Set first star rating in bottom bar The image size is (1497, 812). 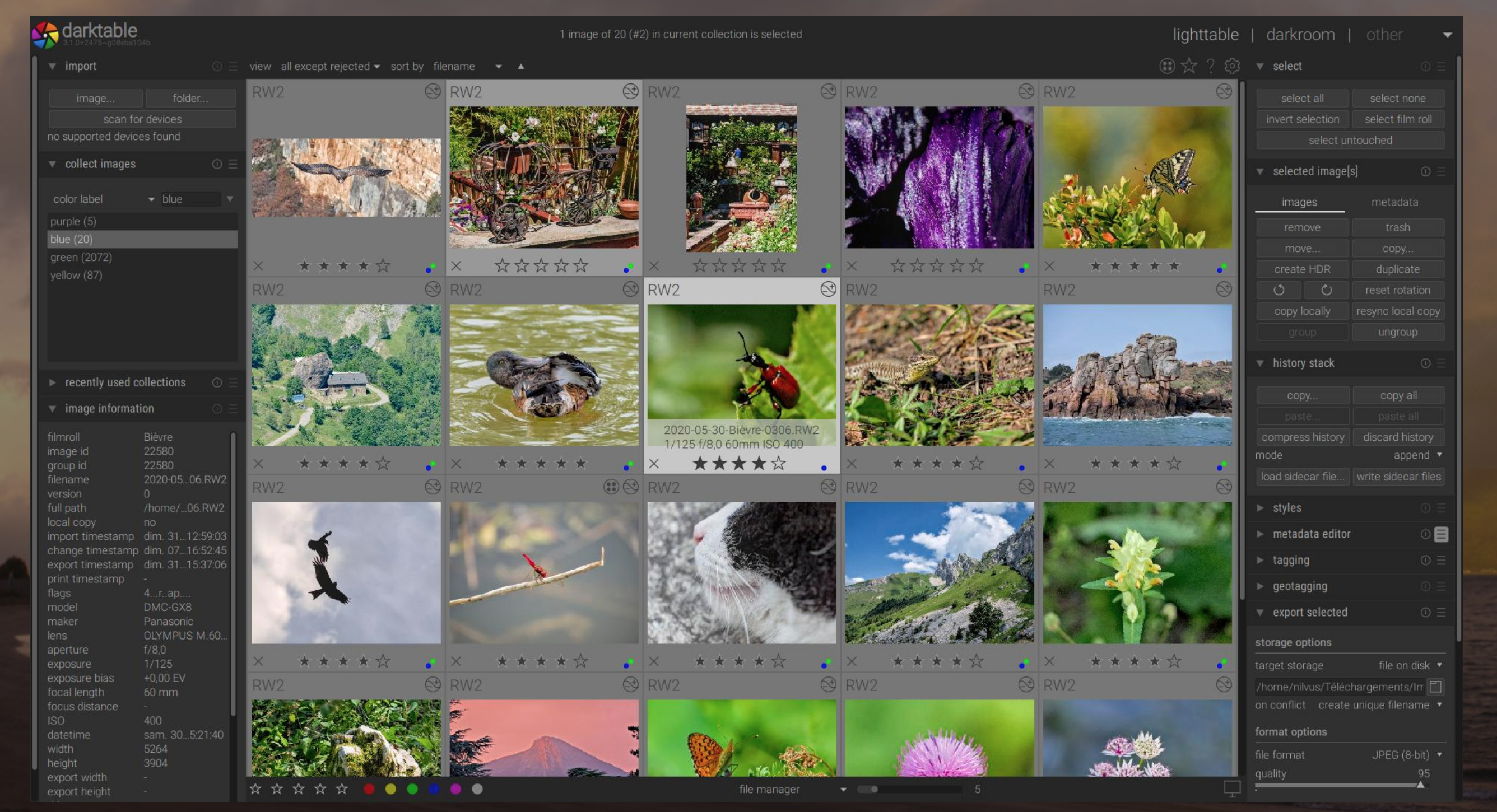coord(255,789)
